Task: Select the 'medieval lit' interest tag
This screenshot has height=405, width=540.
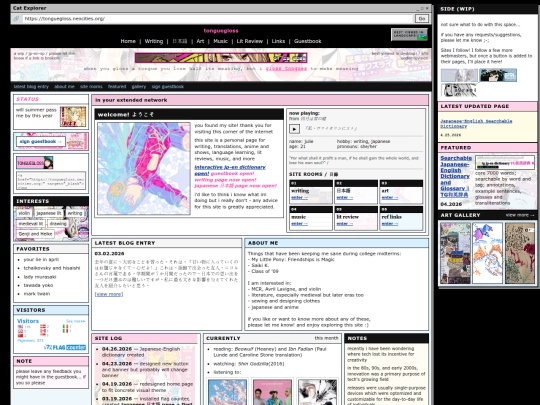Action: tap(31, 224)
